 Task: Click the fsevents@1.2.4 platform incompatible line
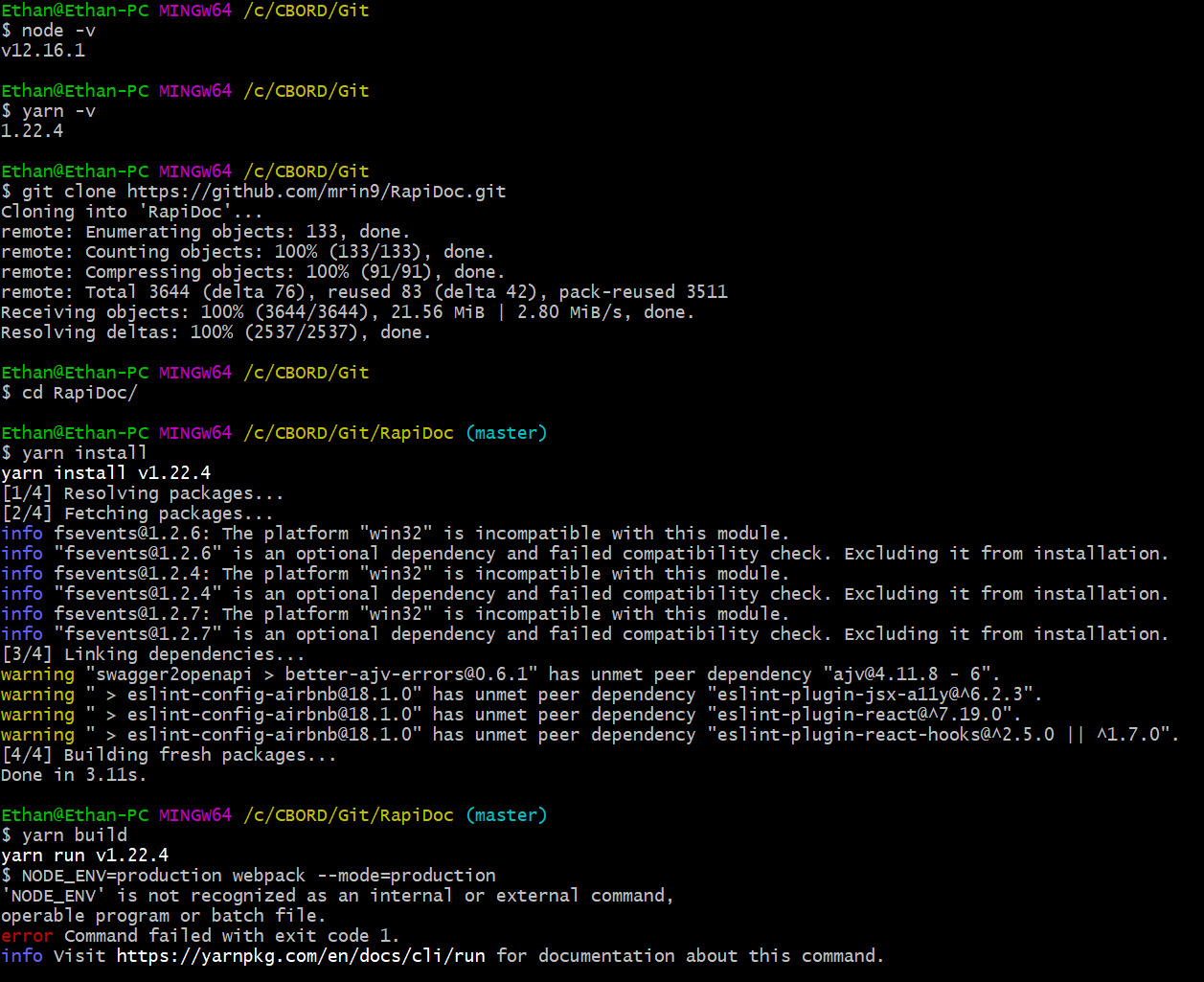(x=396, y=574)
